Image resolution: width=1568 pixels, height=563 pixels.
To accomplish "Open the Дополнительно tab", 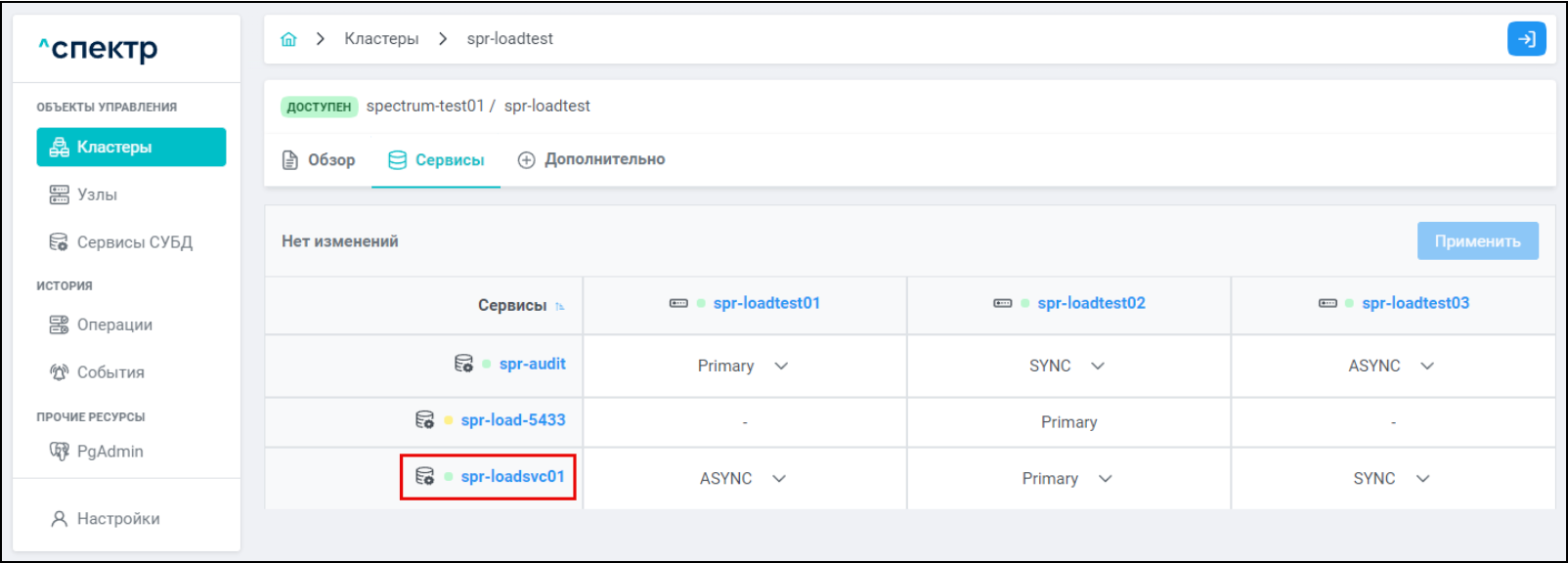I will coord(591,159).
